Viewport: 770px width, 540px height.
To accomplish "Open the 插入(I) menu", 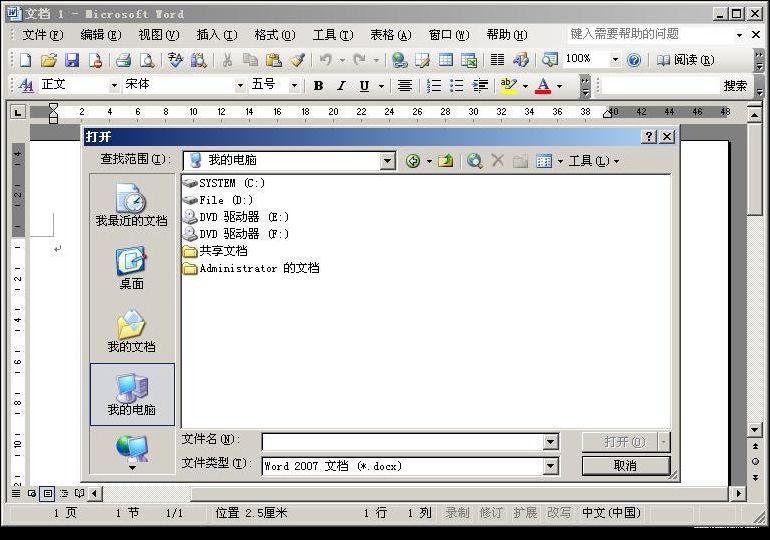I will (x=217, y=35).
